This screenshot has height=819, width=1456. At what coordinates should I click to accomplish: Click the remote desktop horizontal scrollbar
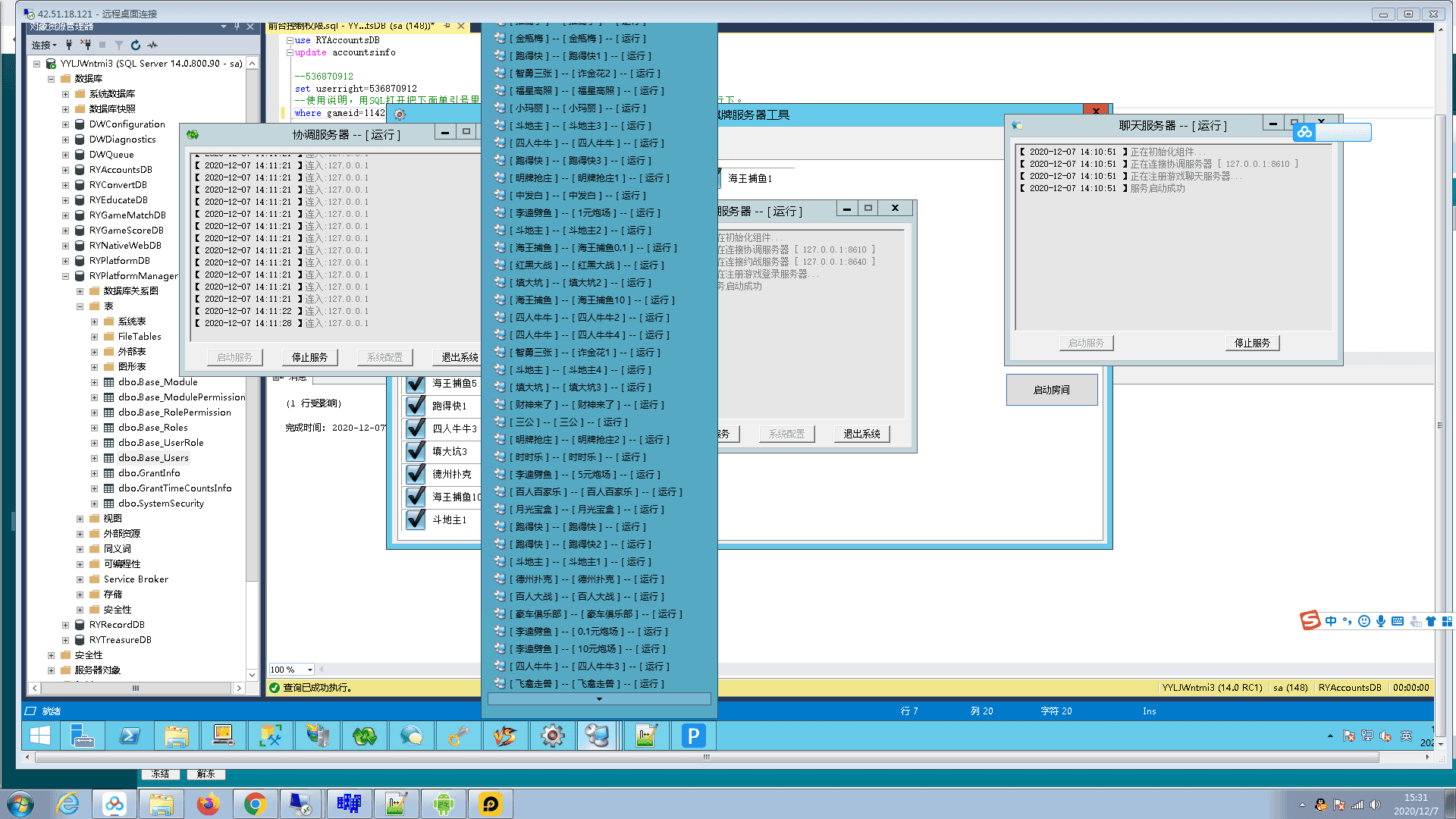point(705,757)
